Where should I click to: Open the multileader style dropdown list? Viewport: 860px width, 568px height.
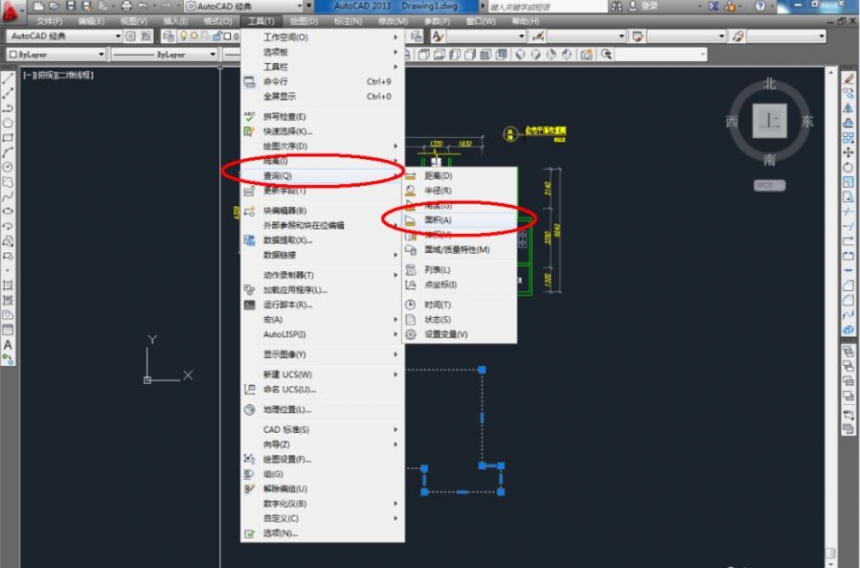point(787,36)
